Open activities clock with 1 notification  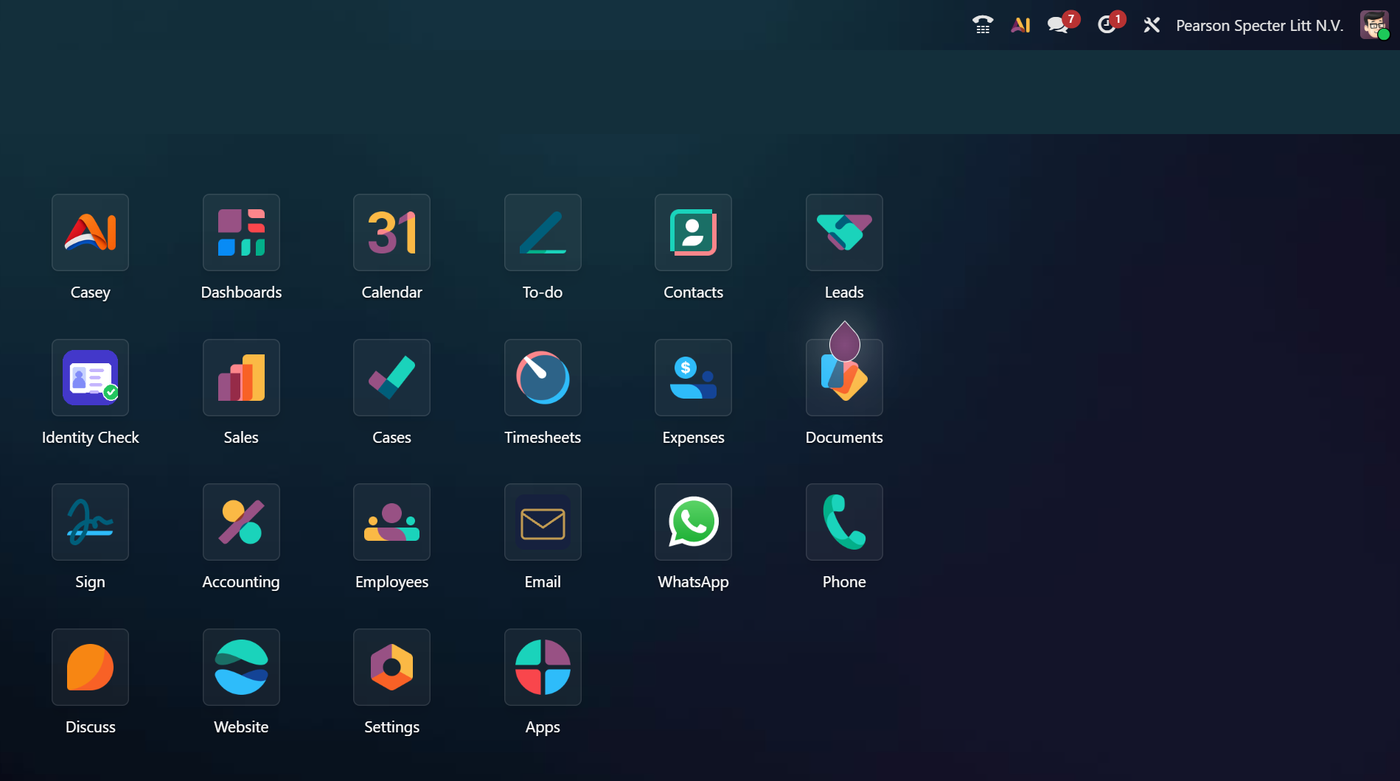(1110, 24)
